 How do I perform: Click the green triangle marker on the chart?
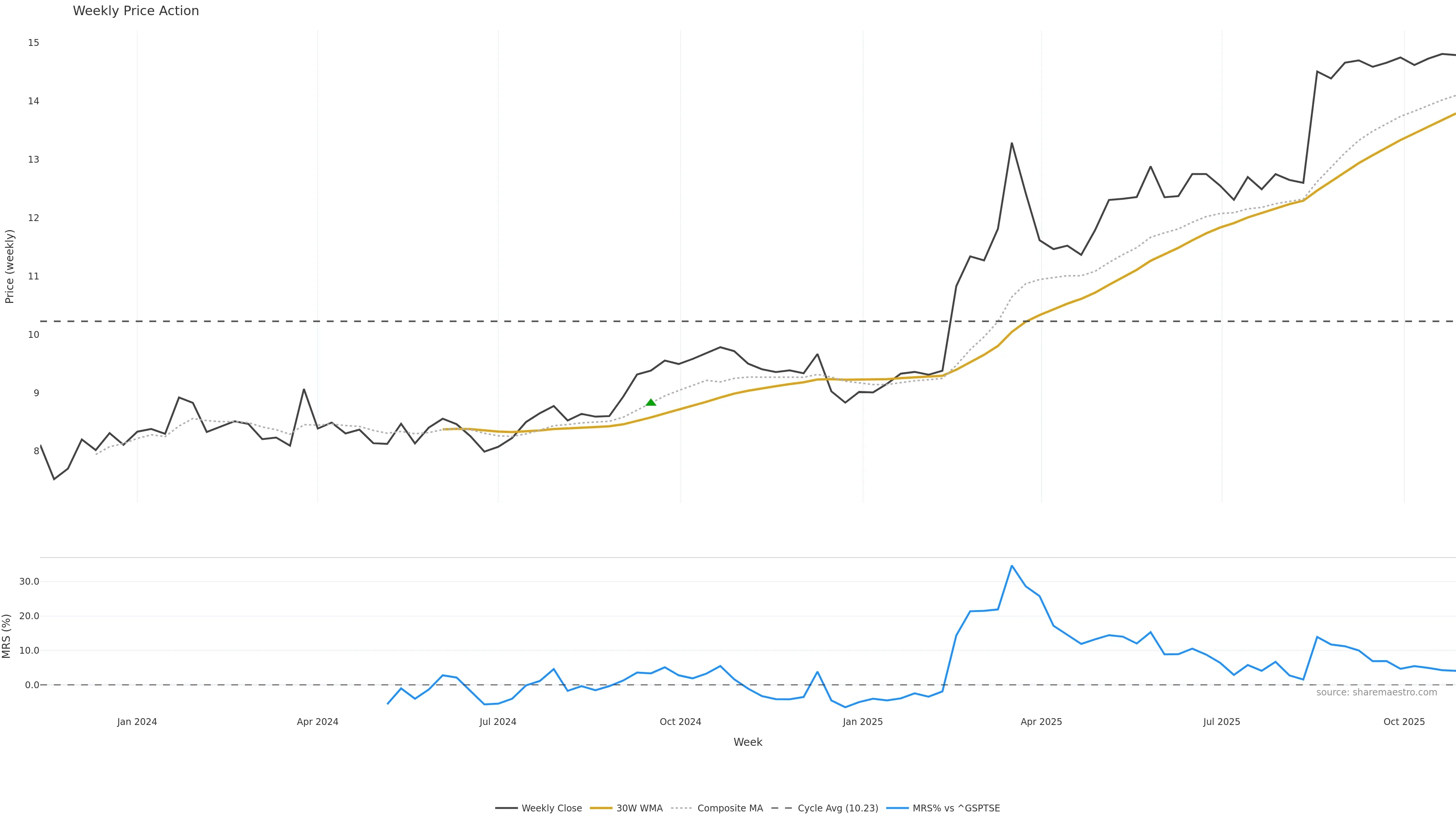(651, 402)
